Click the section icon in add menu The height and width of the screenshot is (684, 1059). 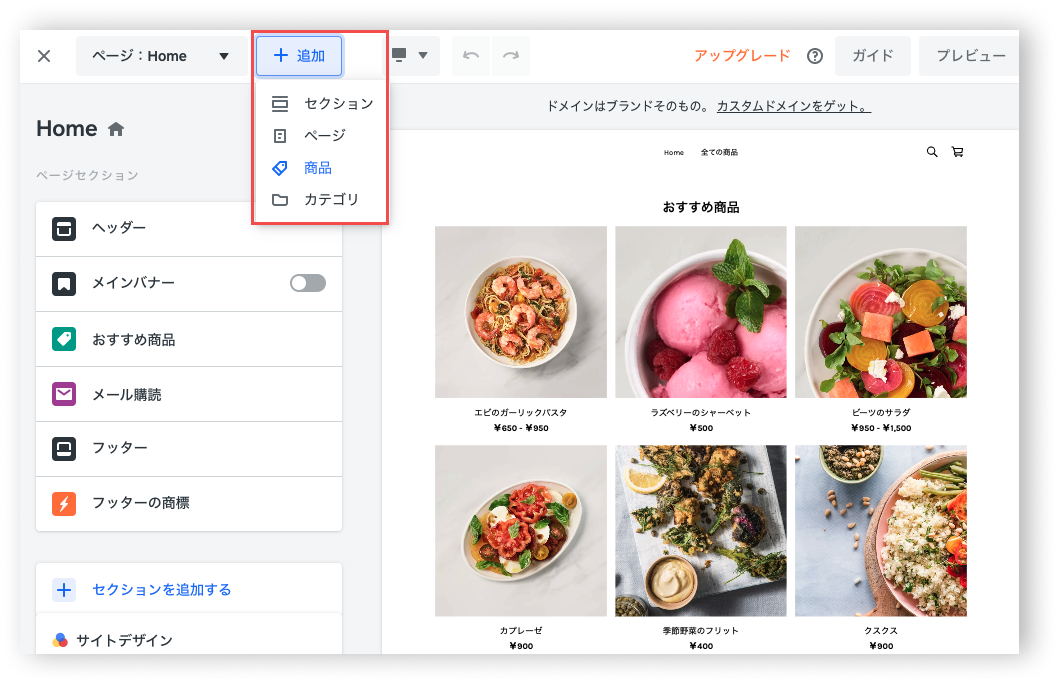(x=280, y=103)
